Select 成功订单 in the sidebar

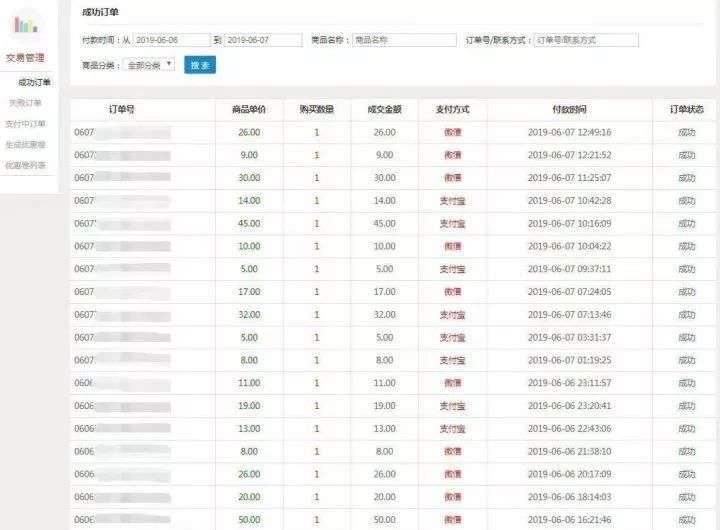(34, 83)
